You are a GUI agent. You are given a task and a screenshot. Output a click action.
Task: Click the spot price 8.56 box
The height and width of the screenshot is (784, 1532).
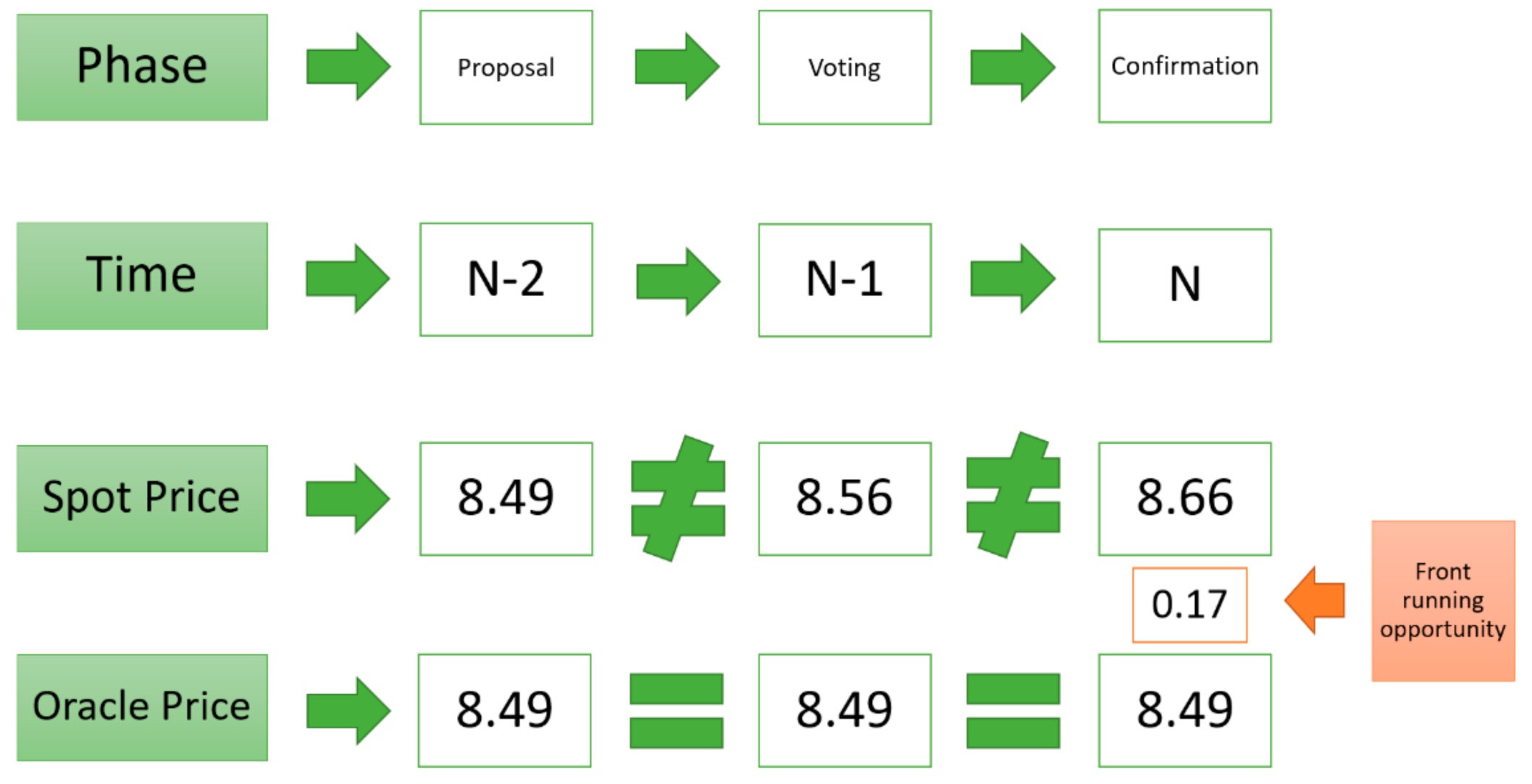[x=845, y=499]
